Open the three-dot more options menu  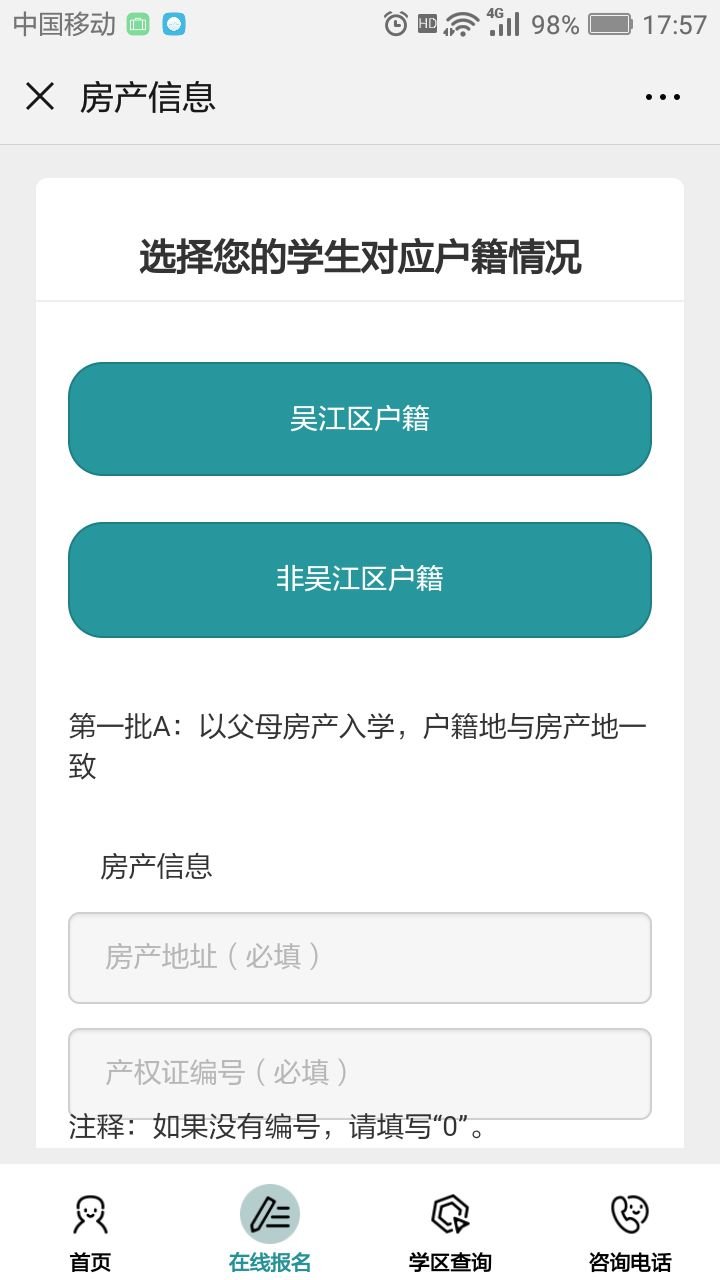(x=662, y=97)
